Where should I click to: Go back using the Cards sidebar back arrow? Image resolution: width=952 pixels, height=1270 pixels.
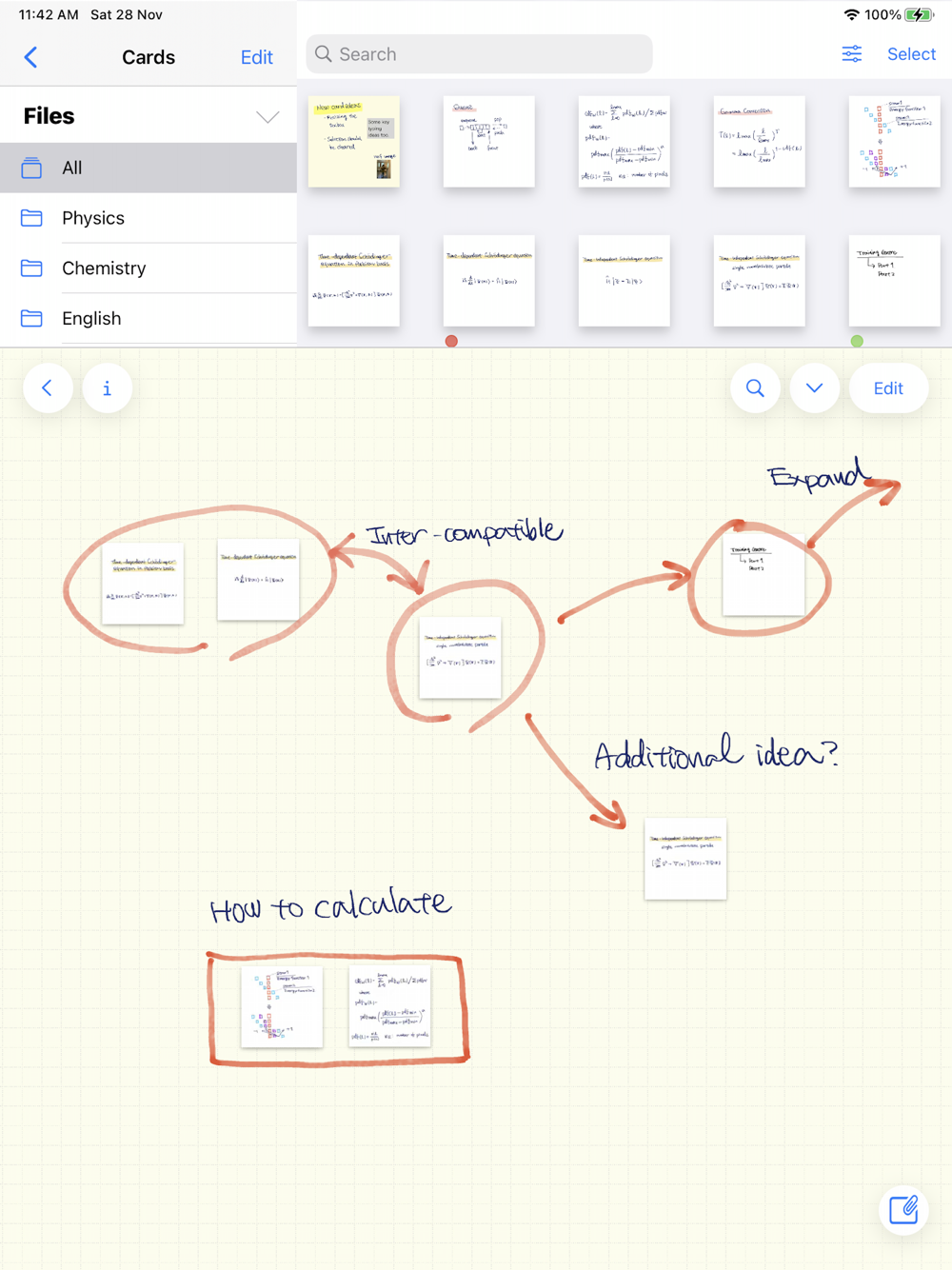[30, 57]
